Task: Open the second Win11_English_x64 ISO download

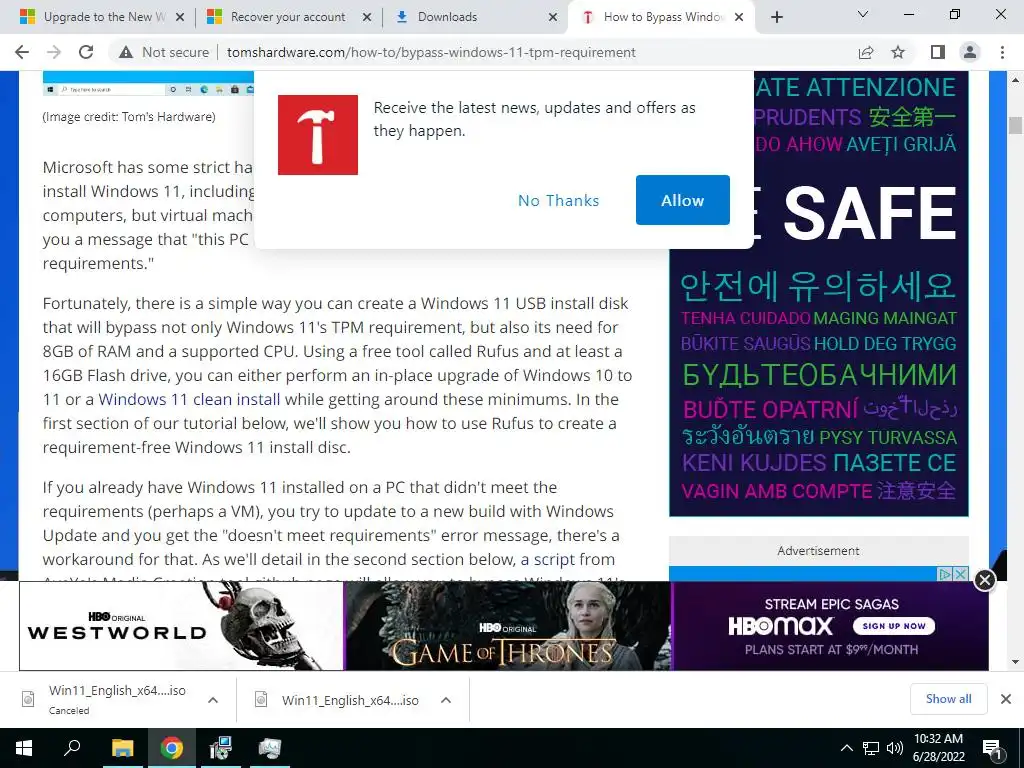Action: (x=338, y=699)
